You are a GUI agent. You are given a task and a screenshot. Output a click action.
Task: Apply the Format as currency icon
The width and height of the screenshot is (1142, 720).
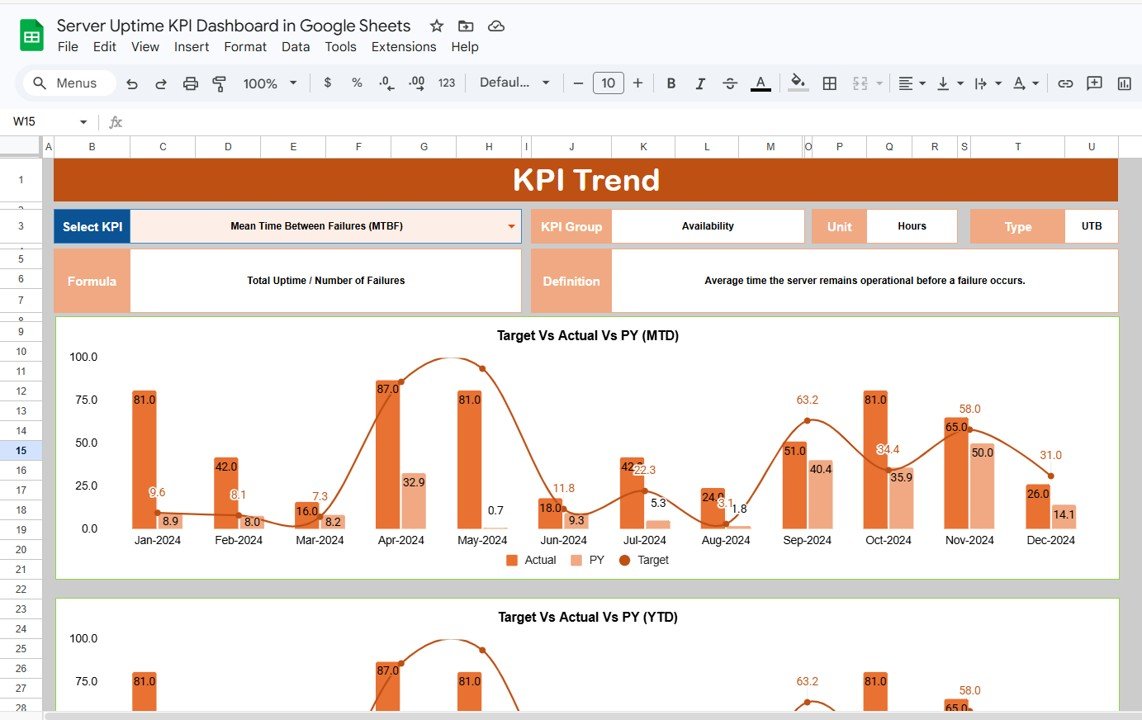[327, 83]
